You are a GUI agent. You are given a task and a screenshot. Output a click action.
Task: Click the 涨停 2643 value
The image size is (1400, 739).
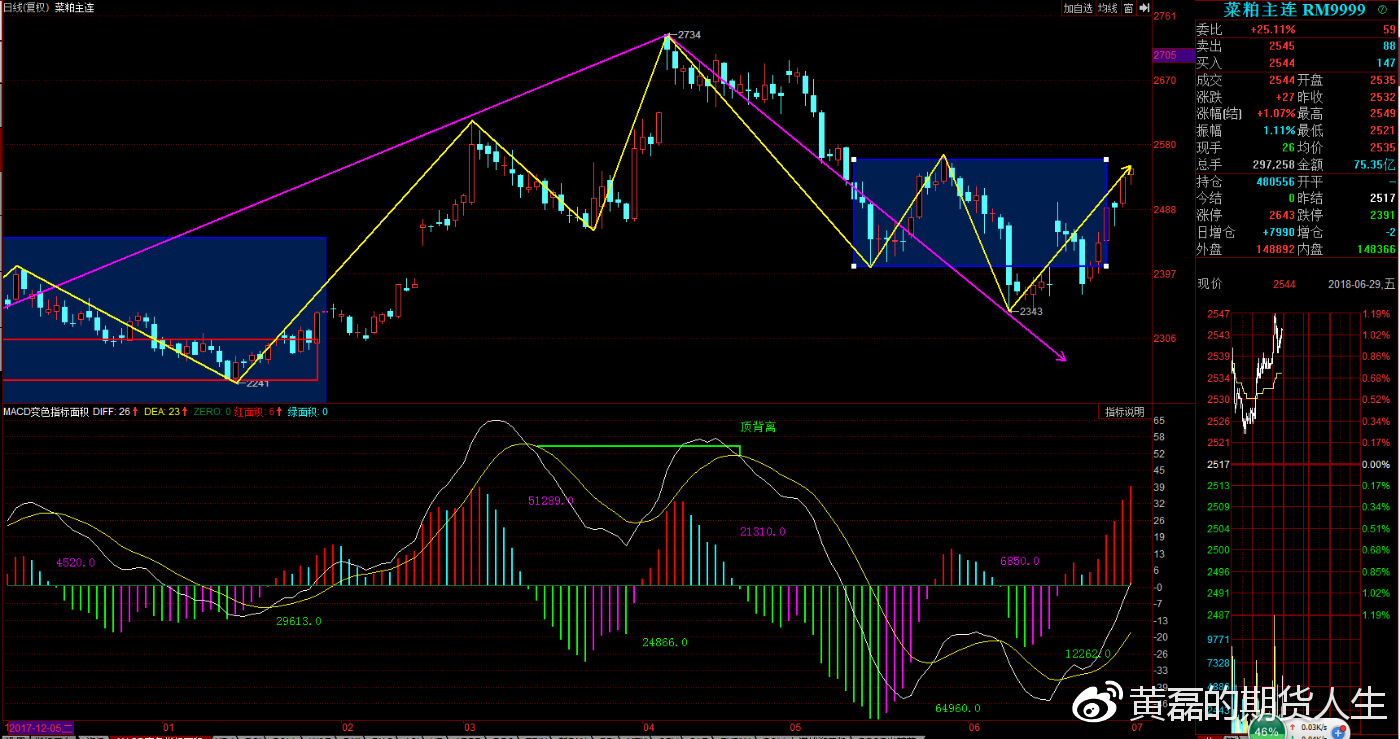(1281, 216)
